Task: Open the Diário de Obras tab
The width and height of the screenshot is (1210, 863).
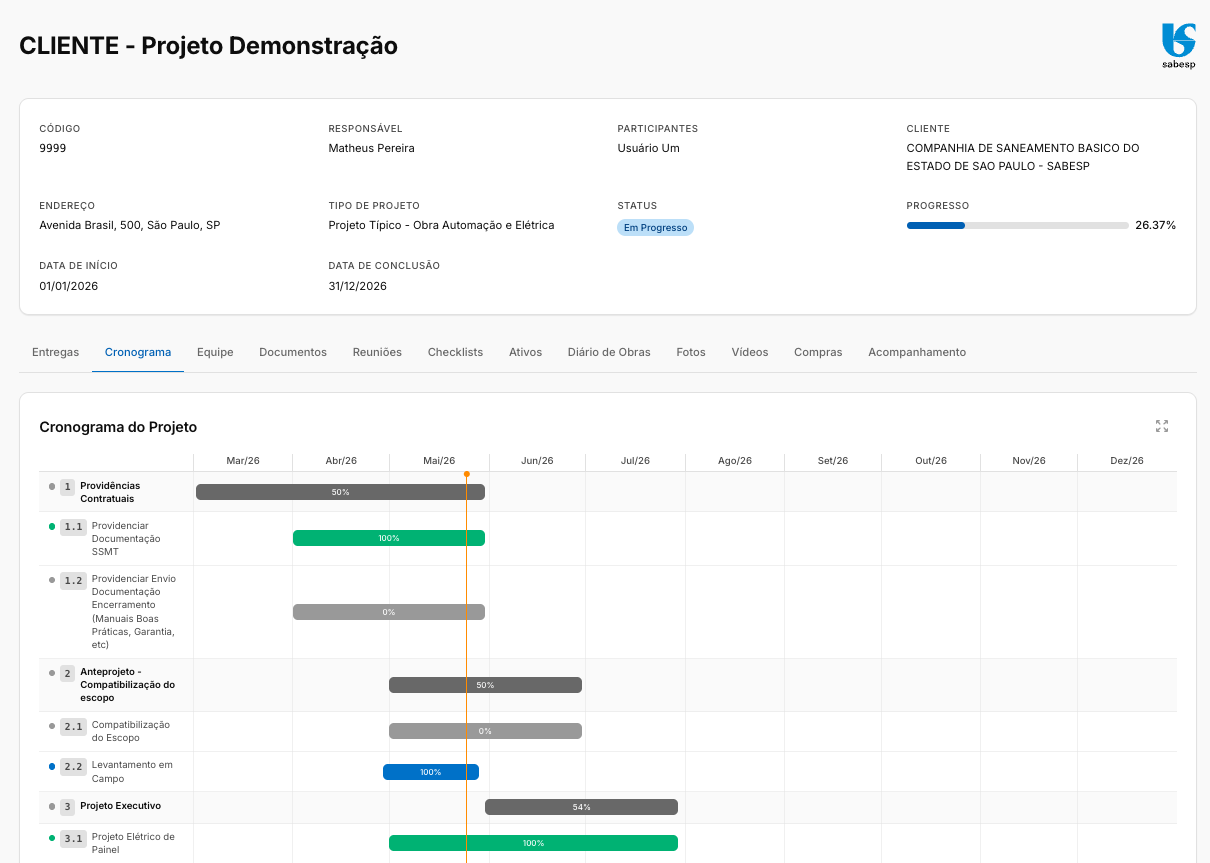Action: tap(609, 352)
